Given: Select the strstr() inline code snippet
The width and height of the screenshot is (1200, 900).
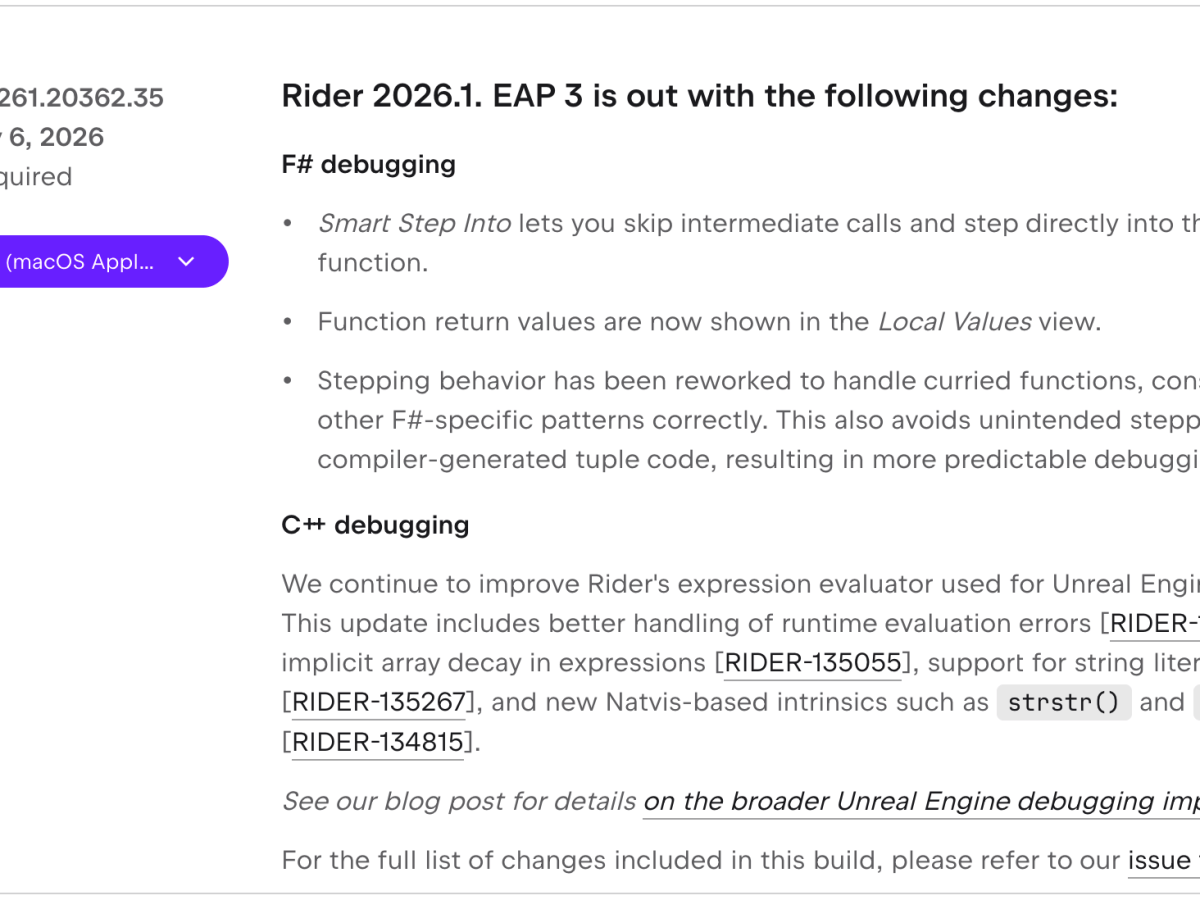Looking at the screenshot, I should pyautogui.click(x=1064, y=702).
